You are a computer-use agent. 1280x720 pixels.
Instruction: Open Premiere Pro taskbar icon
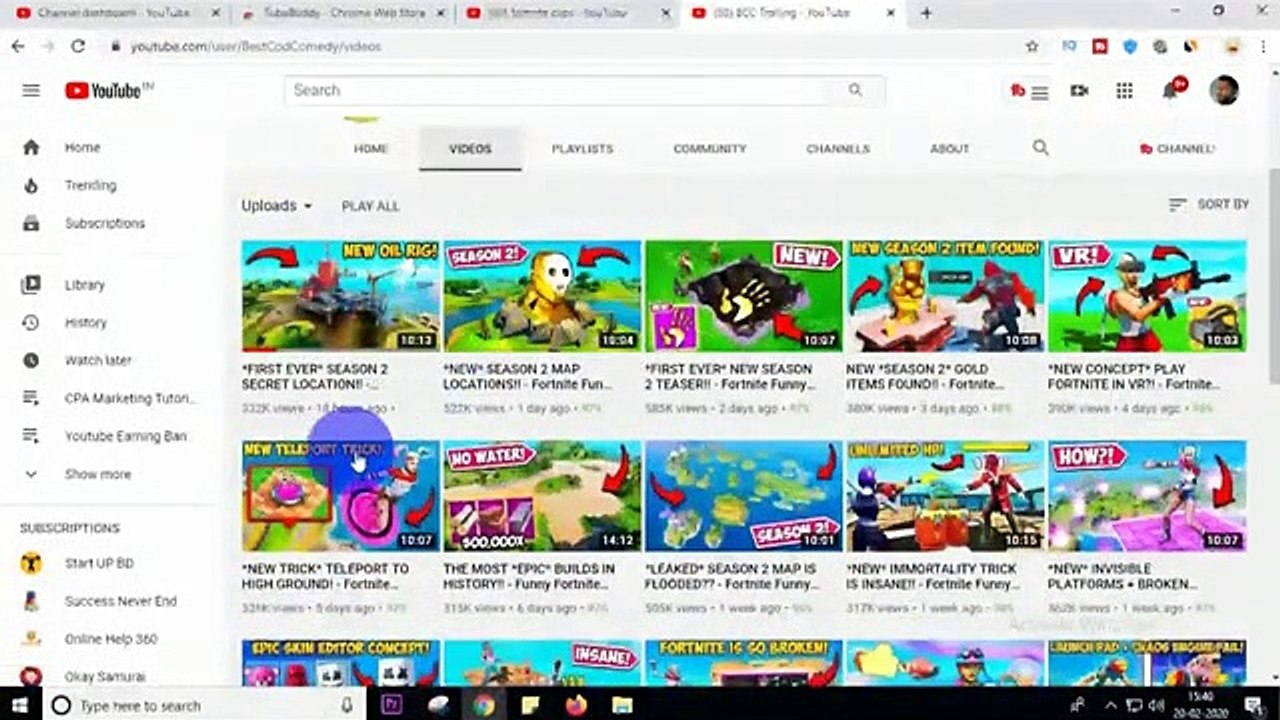[392, 705]
